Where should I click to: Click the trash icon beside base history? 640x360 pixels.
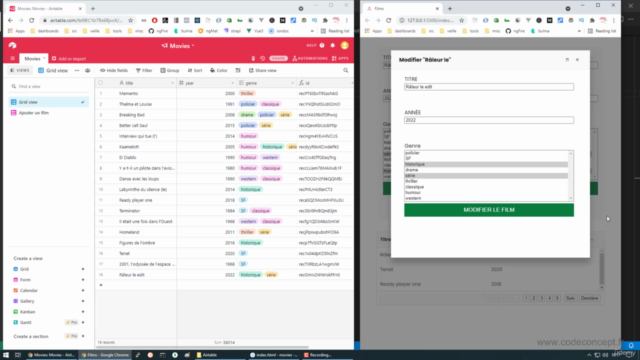tap(253, 58)
